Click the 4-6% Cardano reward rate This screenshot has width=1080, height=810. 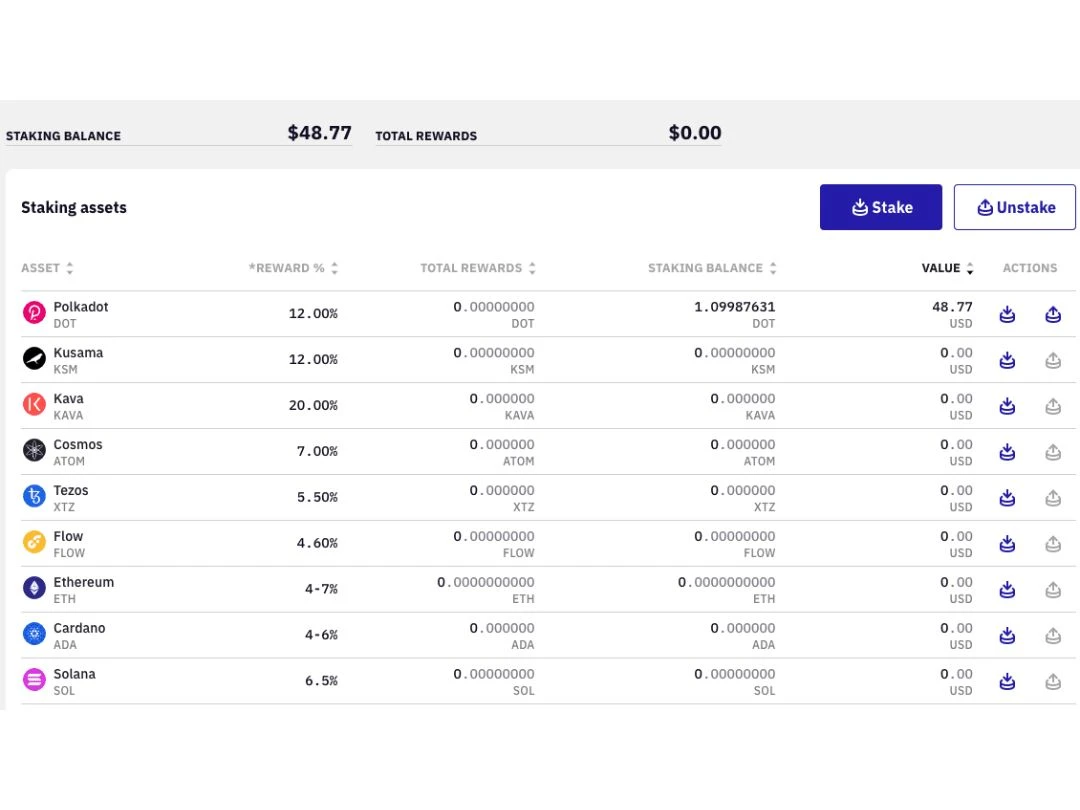(x=322, y=635)
